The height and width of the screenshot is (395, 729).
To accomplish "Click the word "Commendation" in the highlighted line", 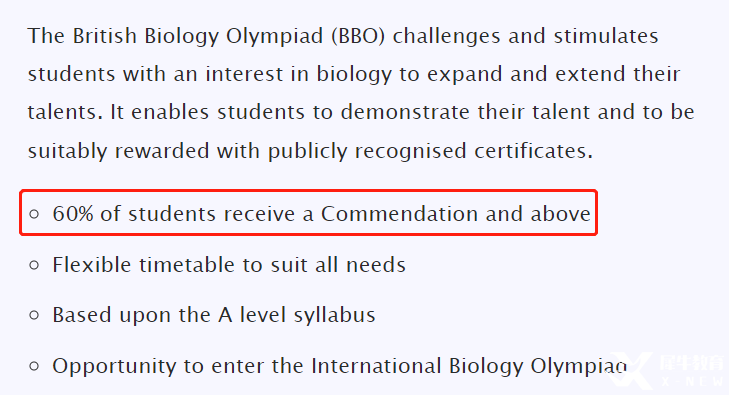I will [x=399, y=214].
